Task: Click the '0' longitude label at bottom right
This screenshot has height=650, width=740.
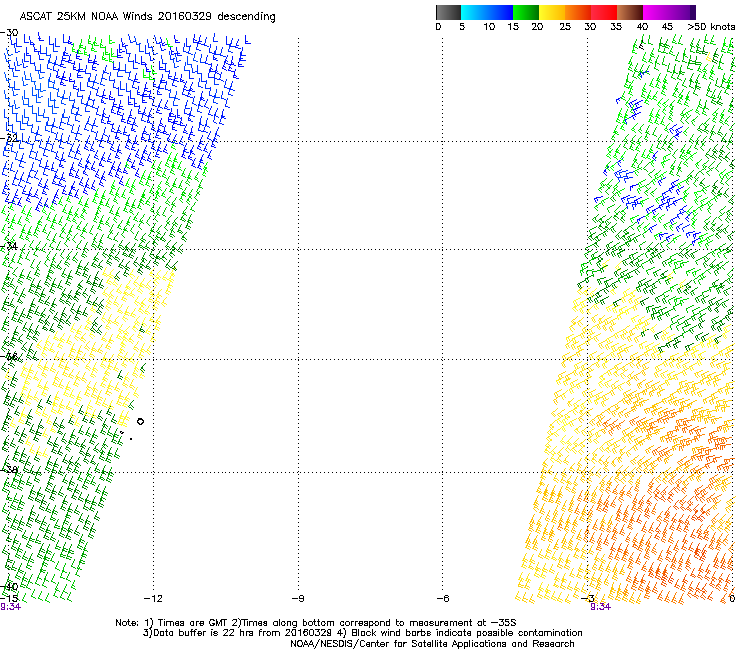Action: coord(732,599)
